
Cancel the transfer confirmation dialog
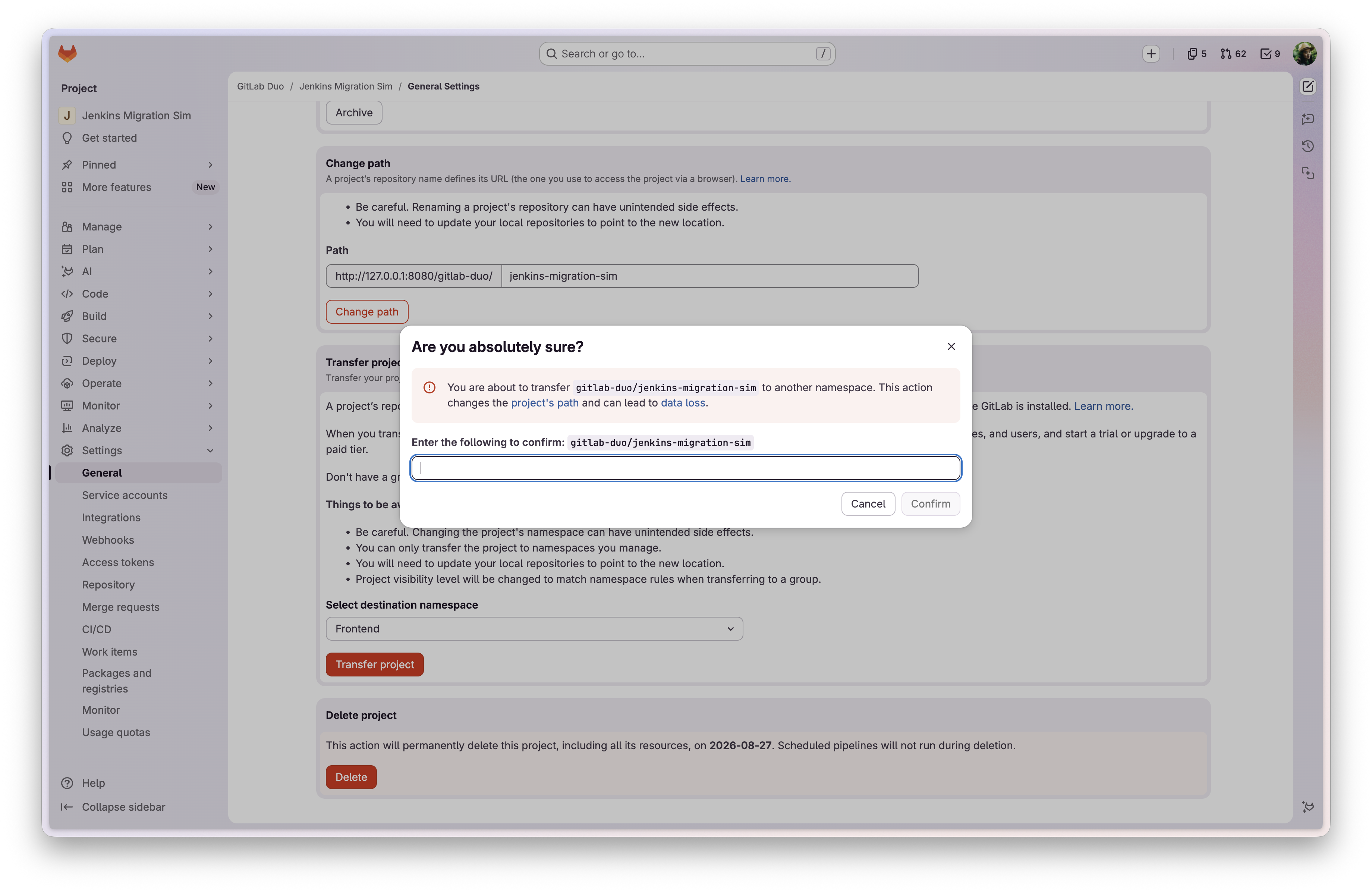click(x=868, y=503)
